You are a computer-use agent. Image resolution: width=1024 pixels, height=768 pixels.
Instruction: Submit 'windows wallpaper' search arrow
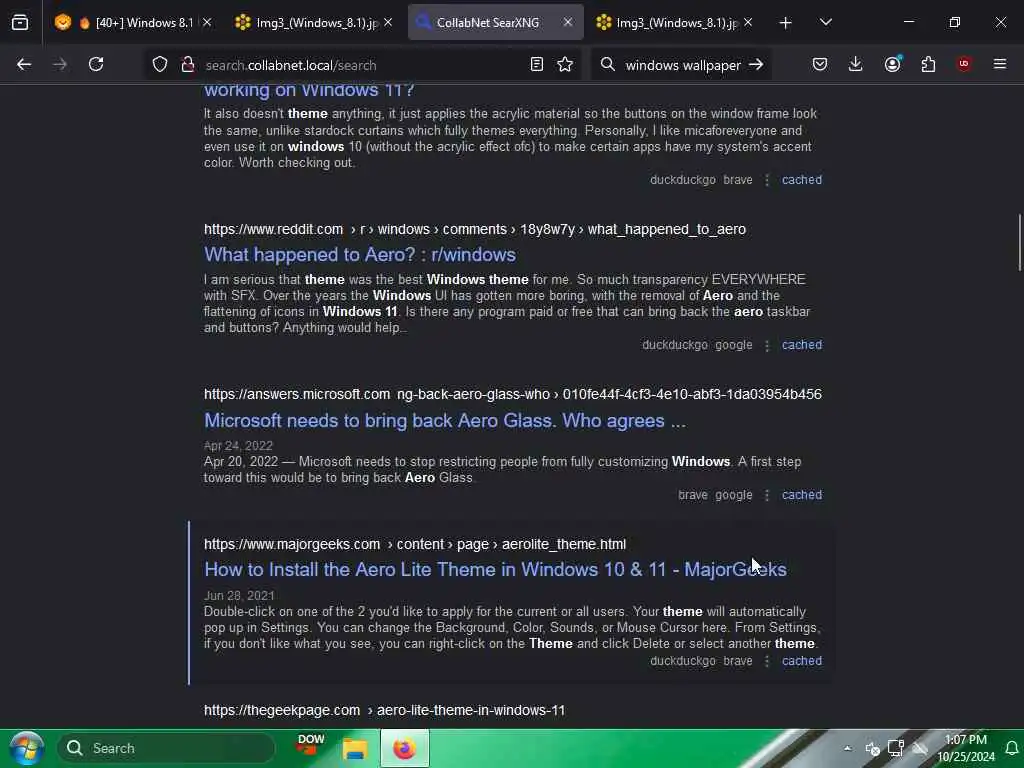(756, 64)
